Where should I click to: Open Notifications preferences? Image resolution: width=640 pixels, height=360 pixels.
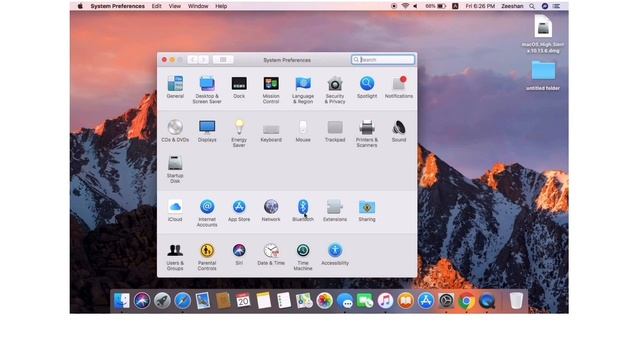tap(399, 87)
